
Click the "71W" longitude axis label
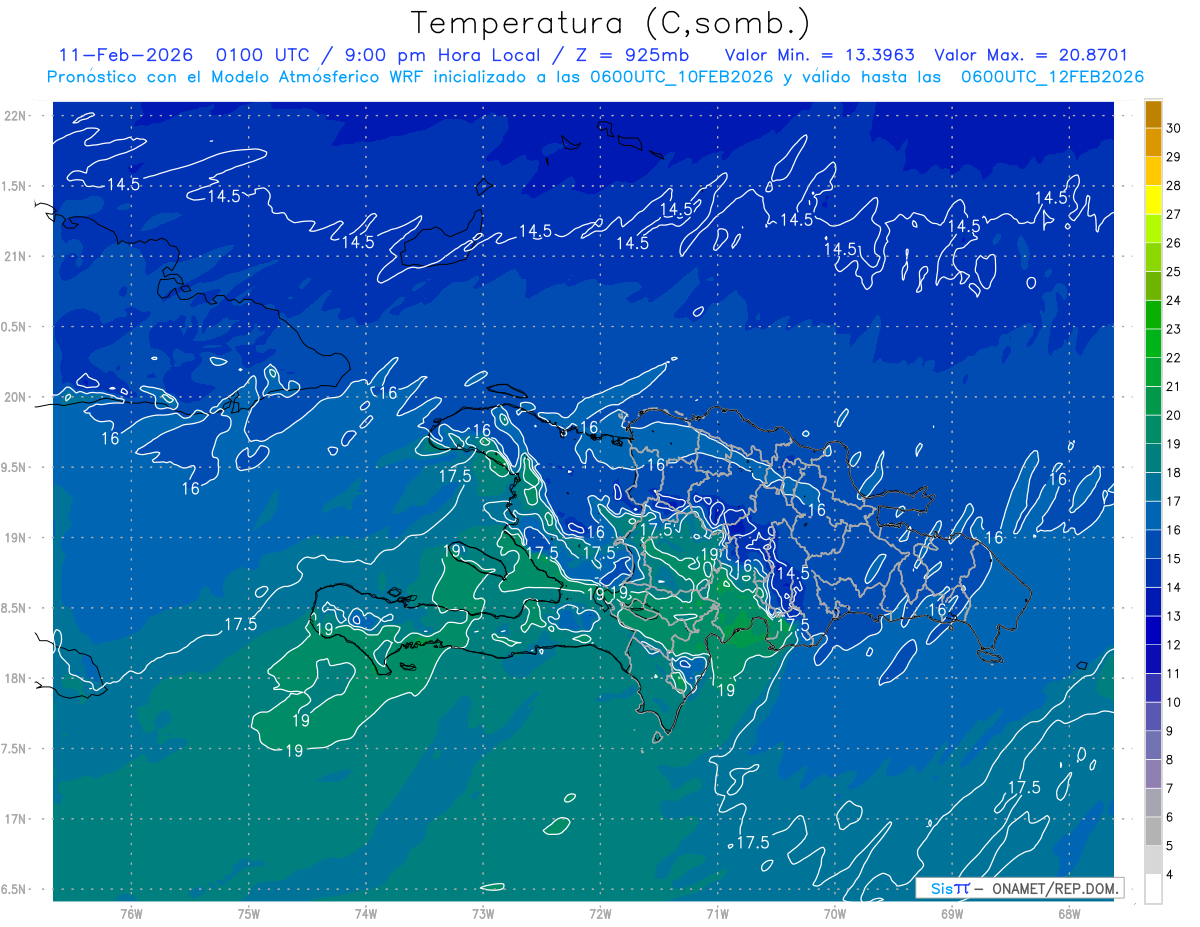click(717, 914)
